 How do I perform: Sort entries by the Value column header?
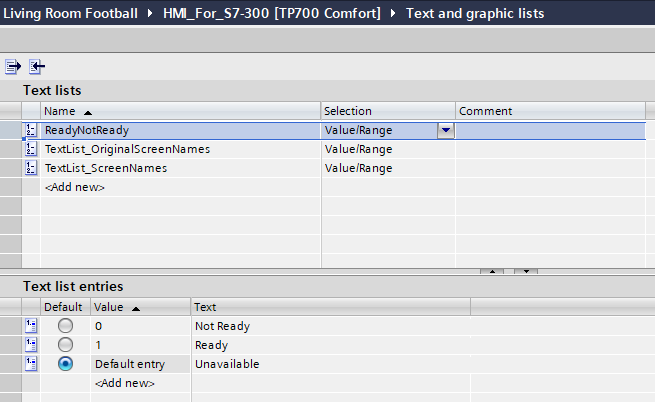click(140, 307)
